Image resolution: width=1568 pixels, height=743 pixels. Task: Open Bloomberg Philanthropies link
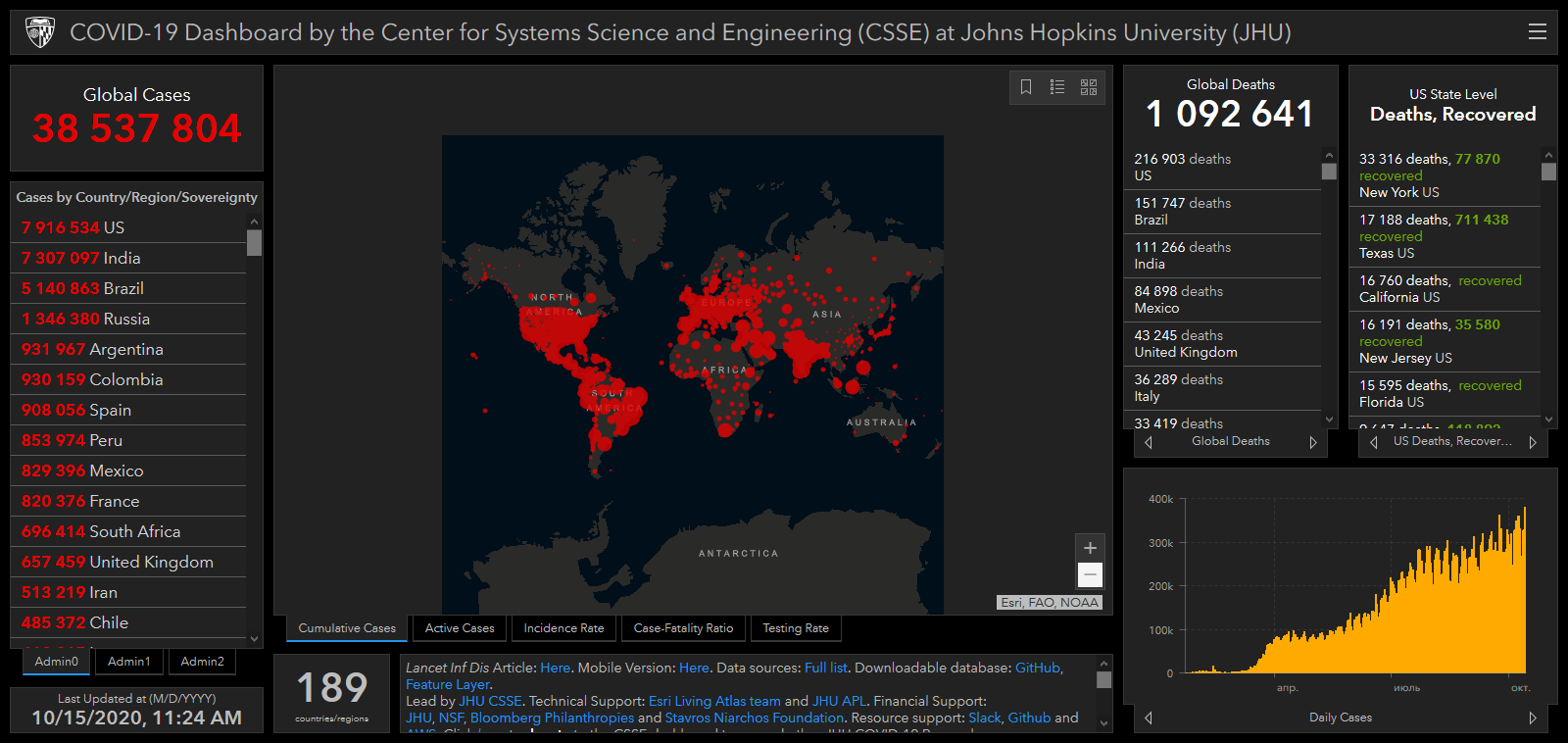coord(553,718)
